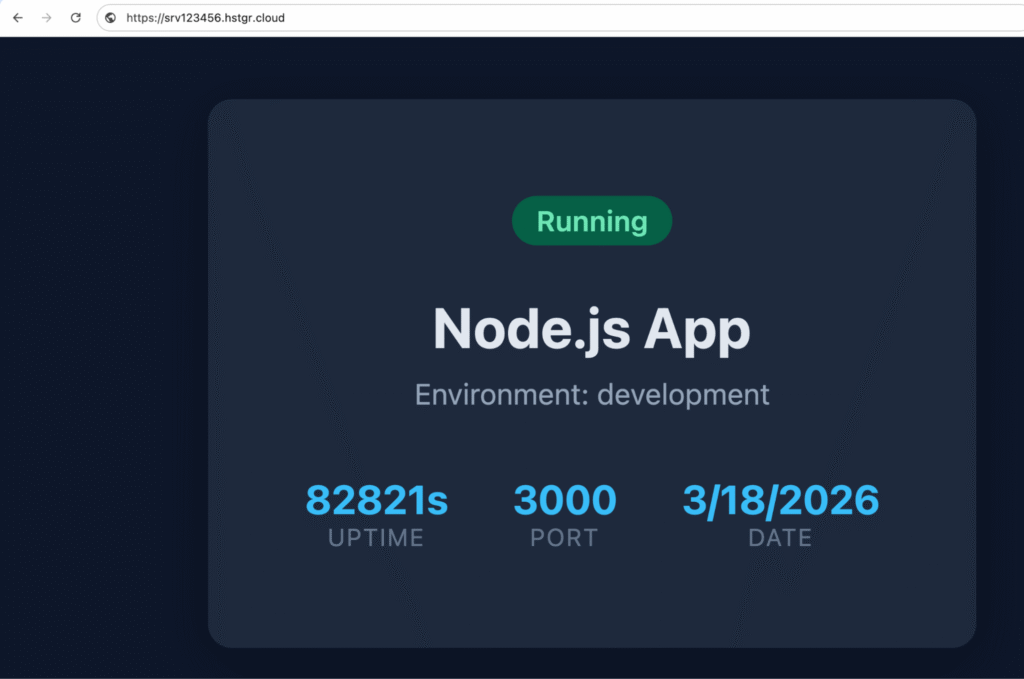Select the Node.js App heading
Viewport: 1024px width, 679px height.
click(x=591, y=330)
